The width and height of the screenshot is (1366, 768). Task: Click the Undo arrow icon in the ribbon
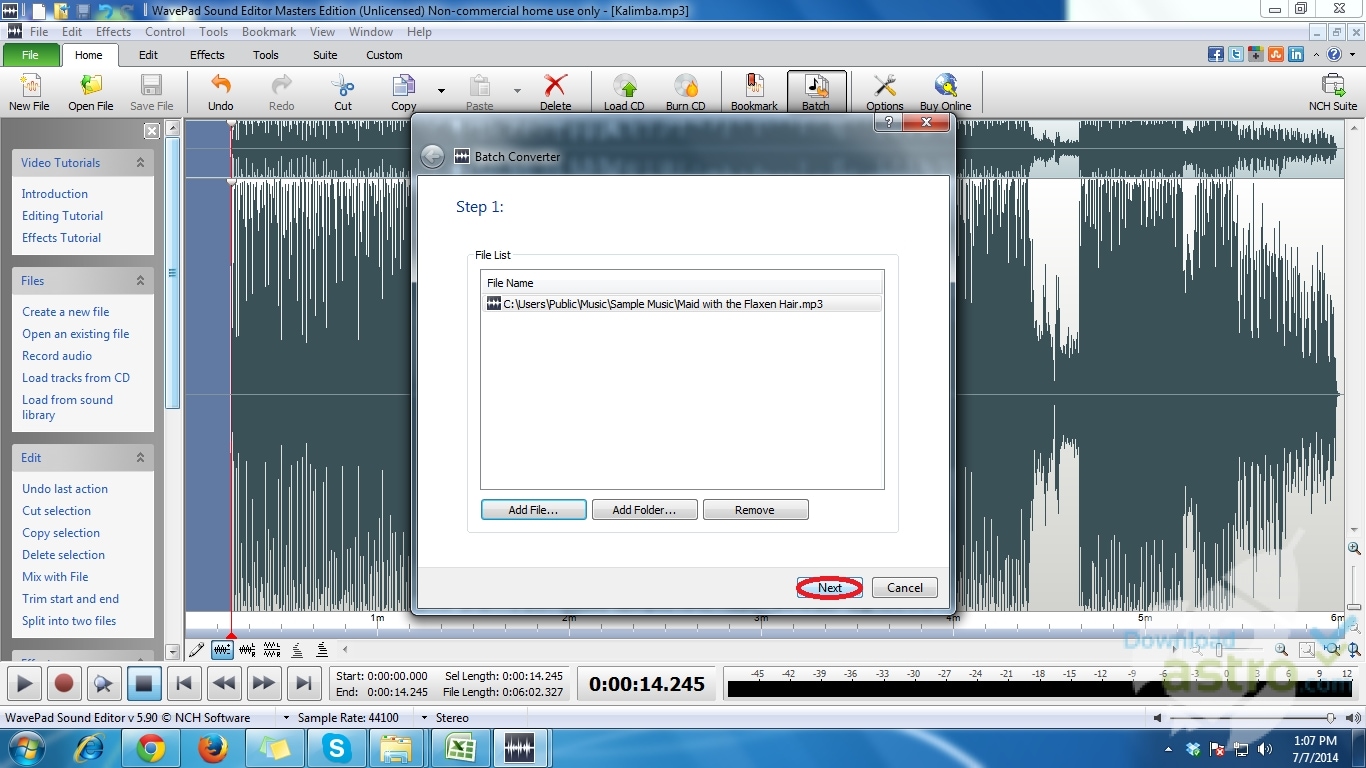(x=221, y=86)
